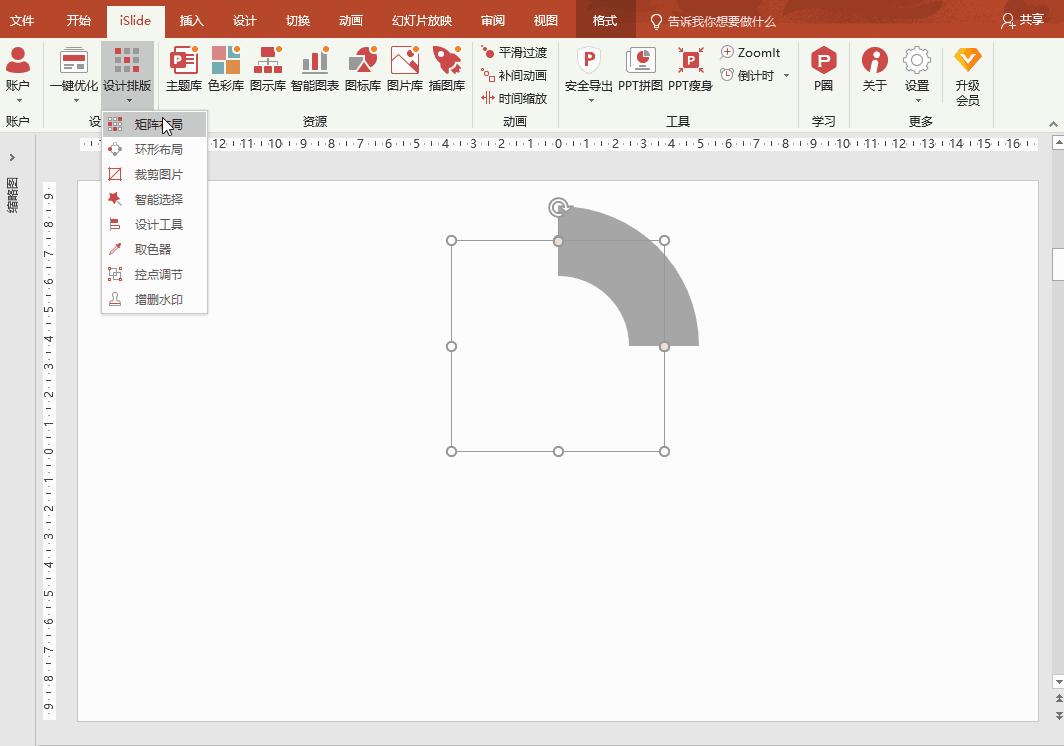This screenshot has height=746, width=1064.
Task: Choose 取色器 color picker menu item
Action: [153, 250]
